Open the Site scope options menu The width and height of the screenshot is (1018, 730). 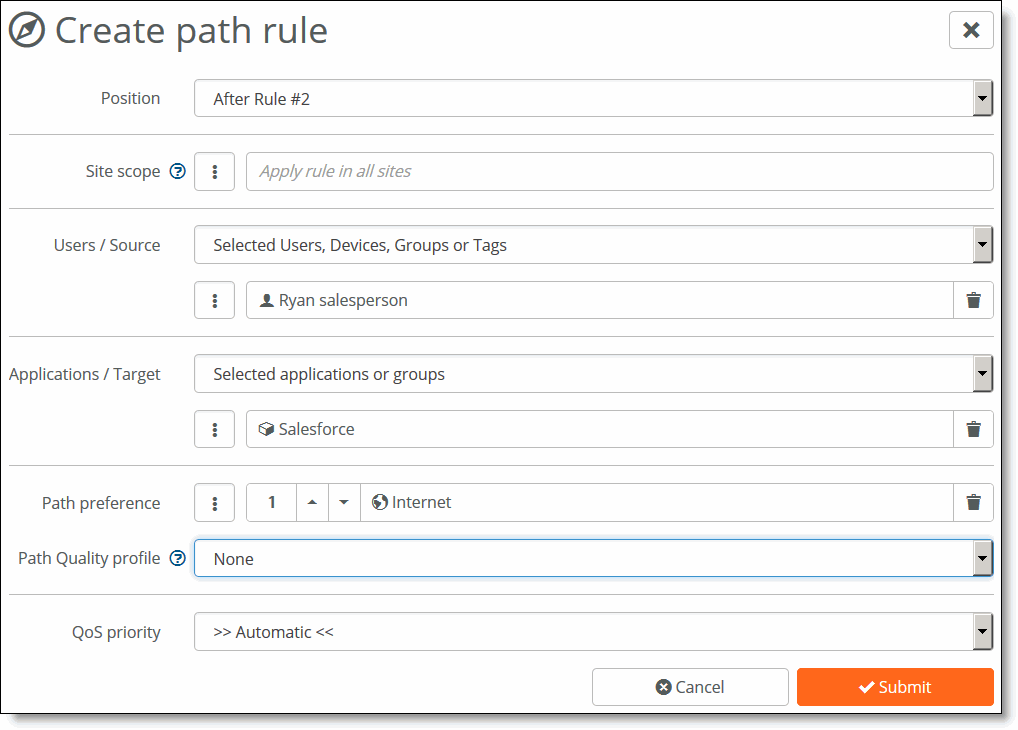pos(214,171)
